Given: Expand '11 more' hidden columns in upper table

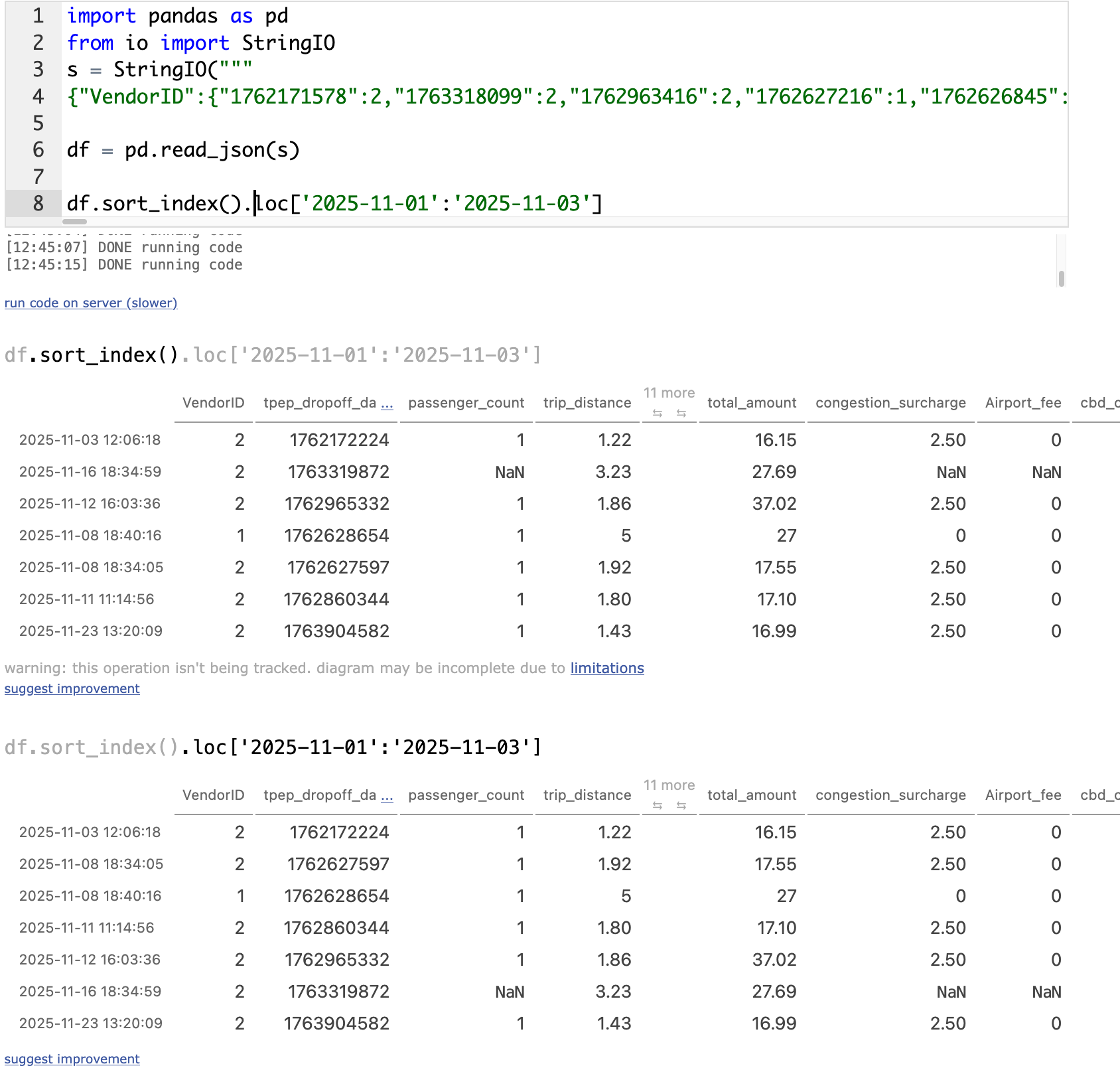Looking at the screenshot, I should point(669,393).
